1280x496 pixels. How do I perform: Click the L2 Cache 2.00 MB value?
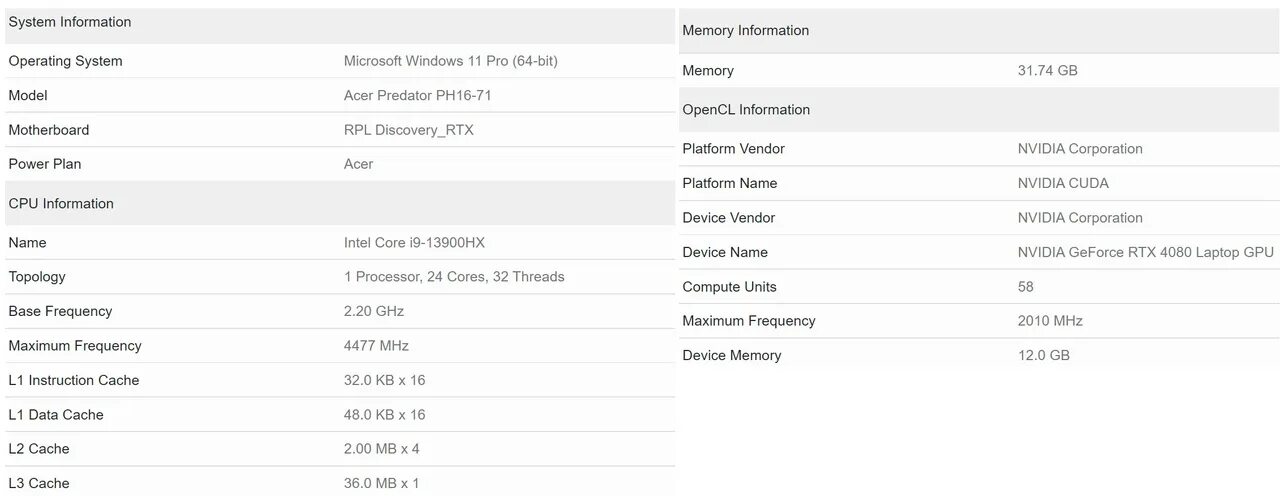(x=381, y=449)
